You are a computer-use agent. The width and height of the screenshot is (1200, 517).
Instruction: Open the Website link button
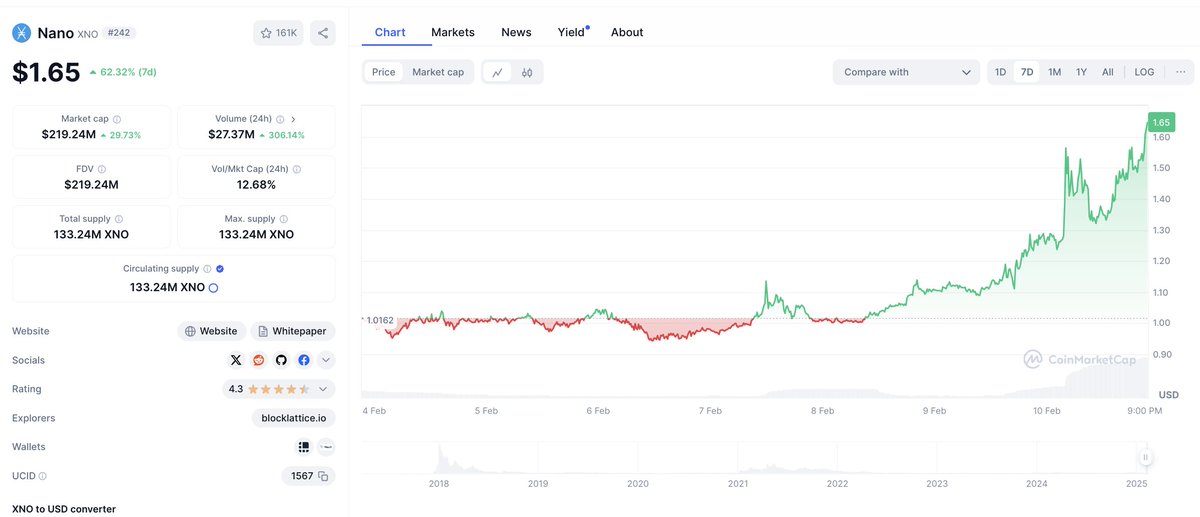pyautogui.click(x=211, y=331)
